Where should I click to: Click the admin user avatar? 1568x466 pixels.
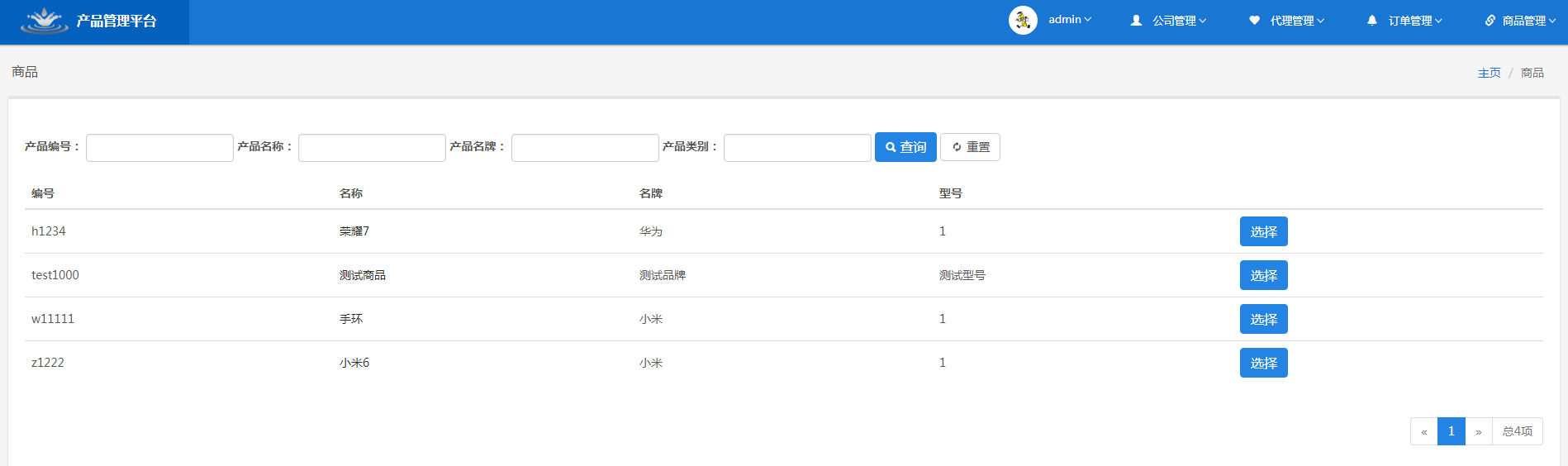1023,21
